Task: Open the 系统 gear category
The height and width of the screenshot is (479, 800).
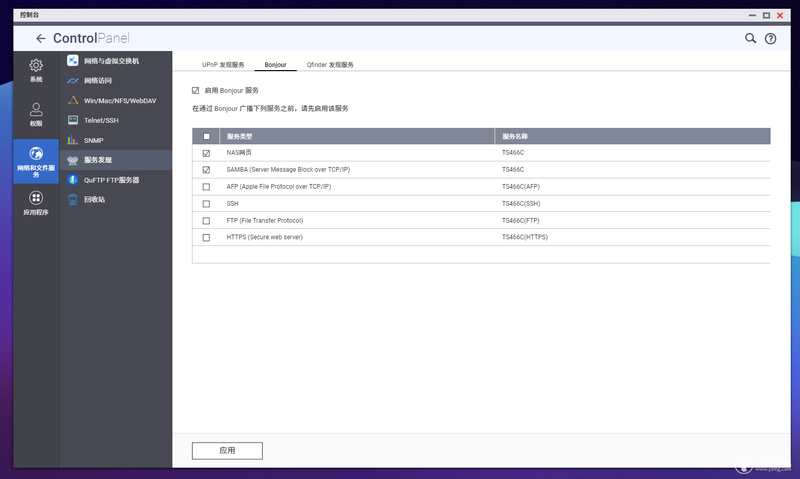Action: pos(36,70)
